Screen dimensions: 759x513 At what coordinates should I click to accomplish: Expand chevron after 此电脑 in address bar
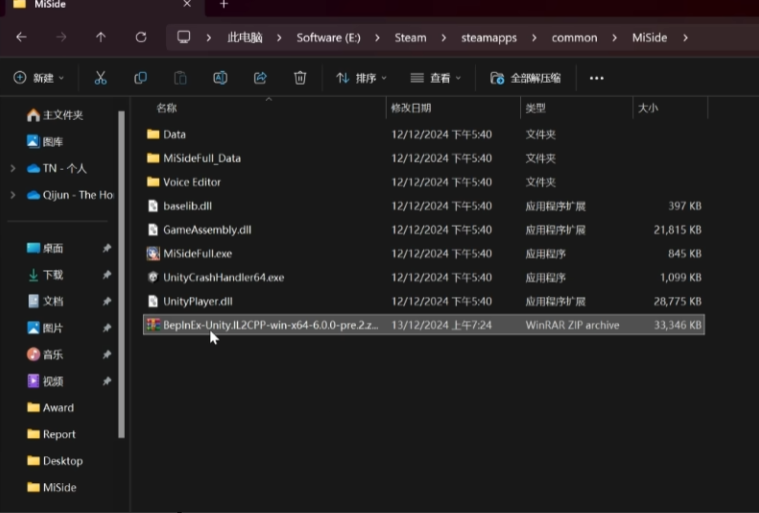tap(279, 38)
